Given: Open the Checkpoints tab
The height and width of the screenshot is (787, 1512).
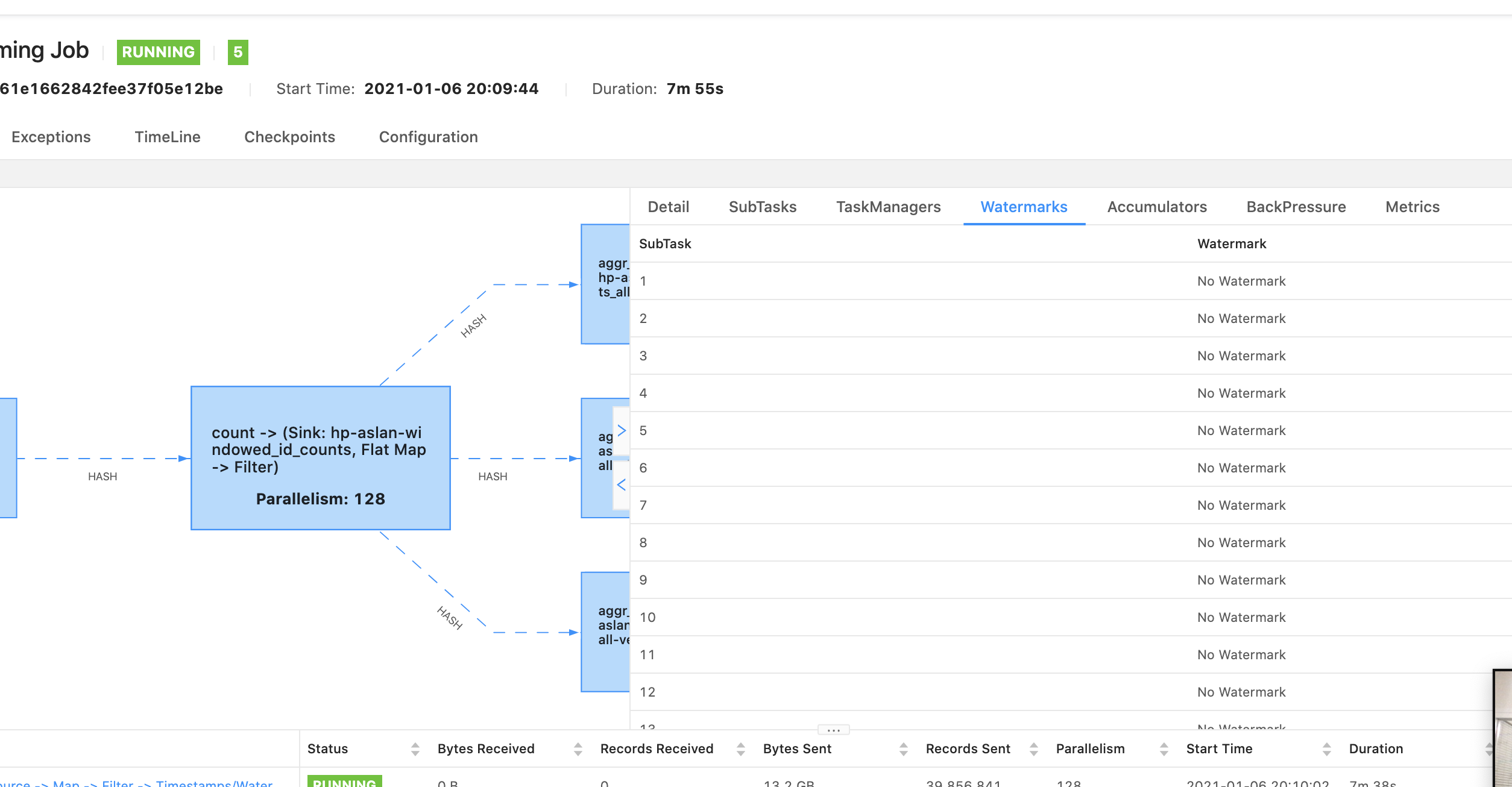Looking at the screenshot, I should click(289, 137).
